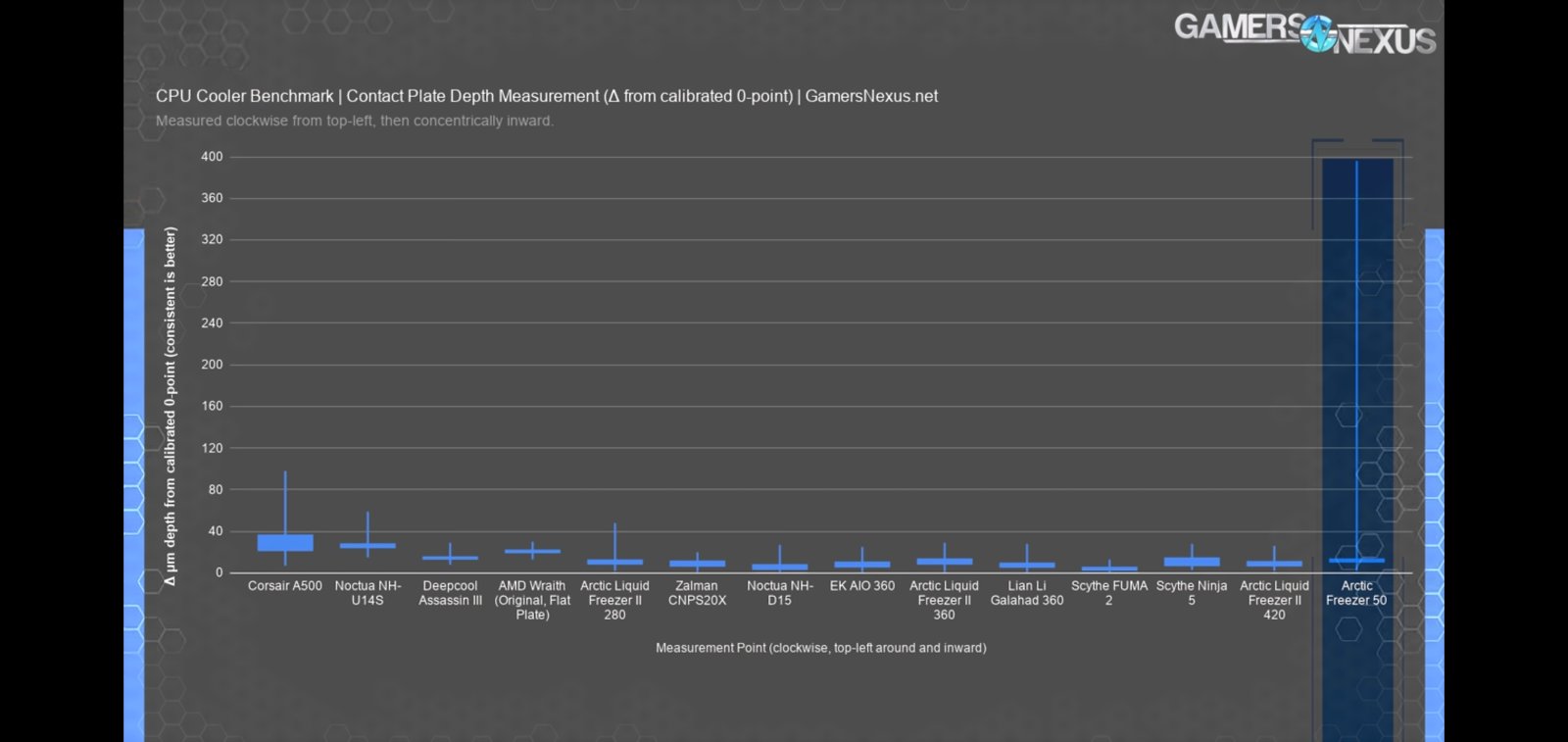Click the chart title mentioning Contact Plate Depth
Screen dimensions: 1568x742
(547, 96)
